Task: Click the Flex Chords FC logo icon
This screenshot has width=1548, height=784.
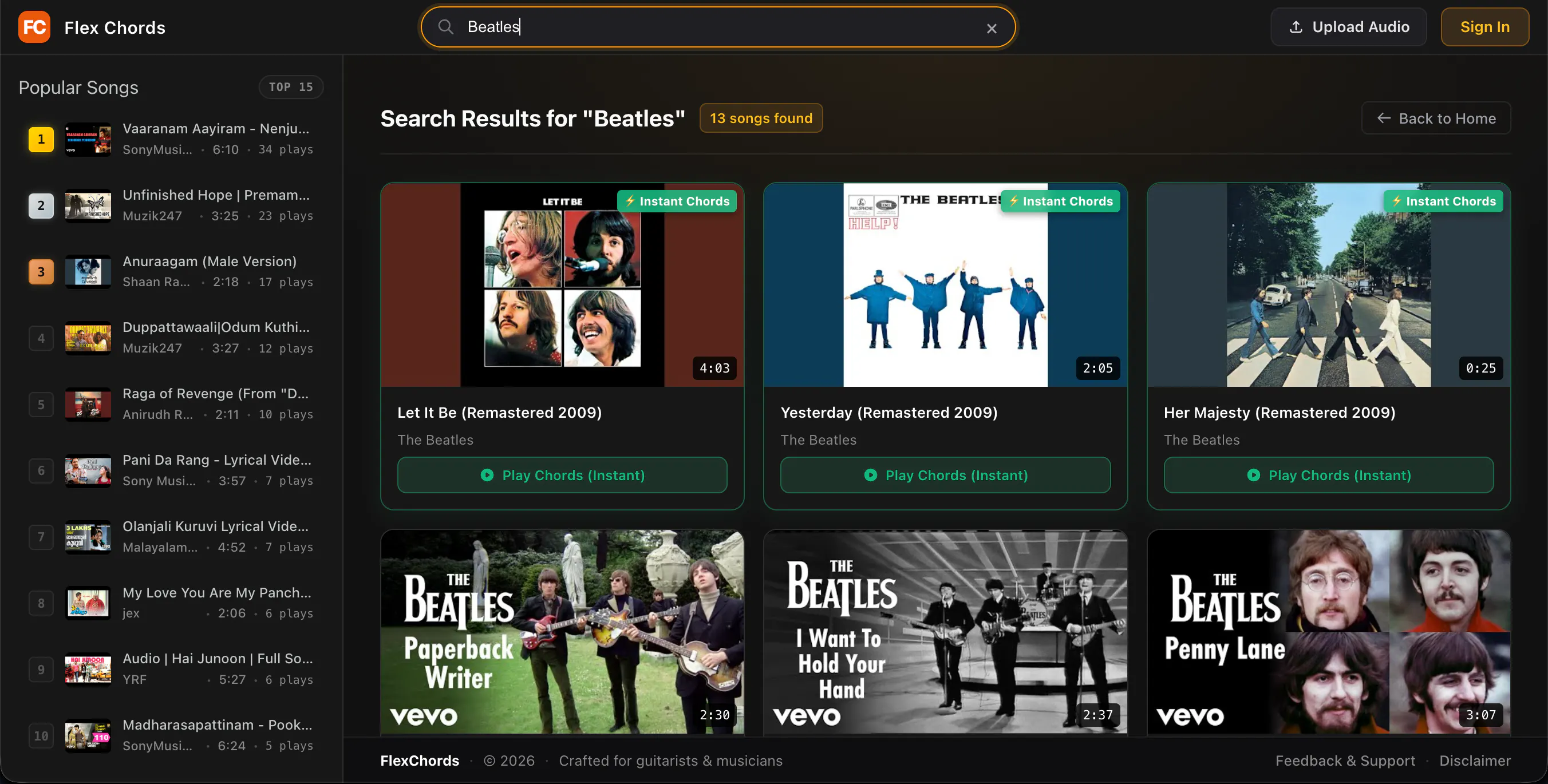Action: point(34,27)
